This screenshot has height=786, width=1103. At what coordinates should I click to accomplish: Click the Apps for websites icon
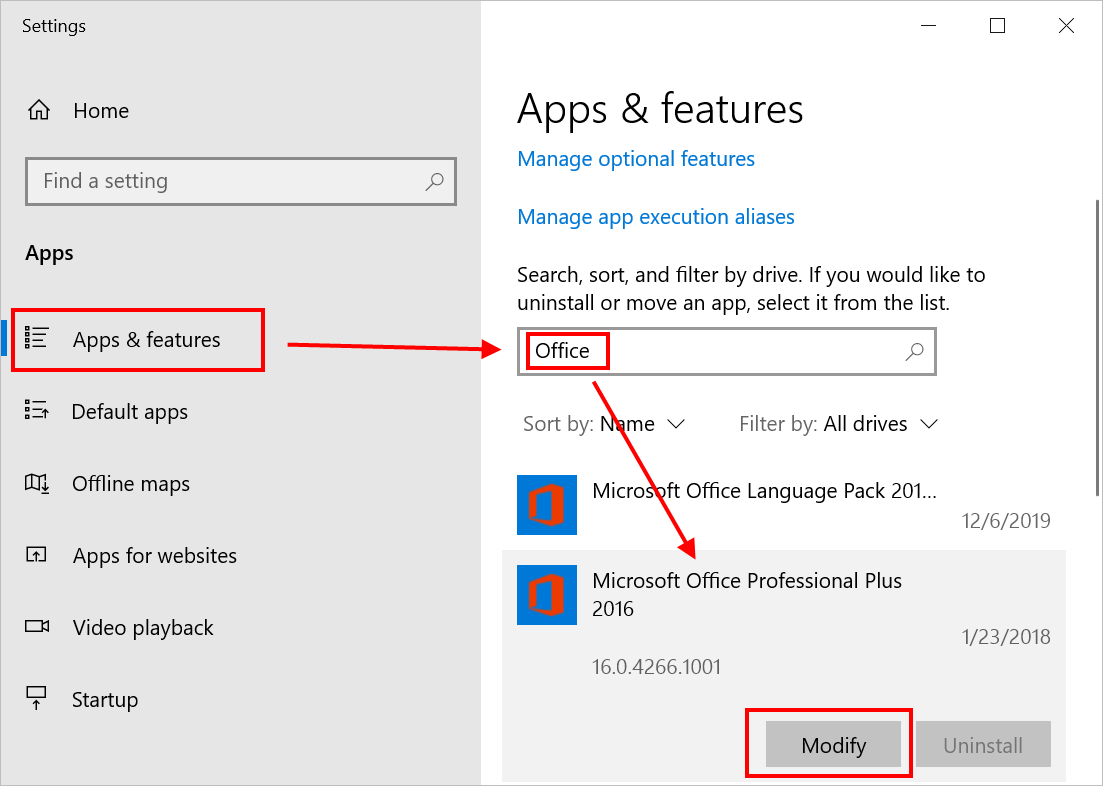tap(37, 556)
